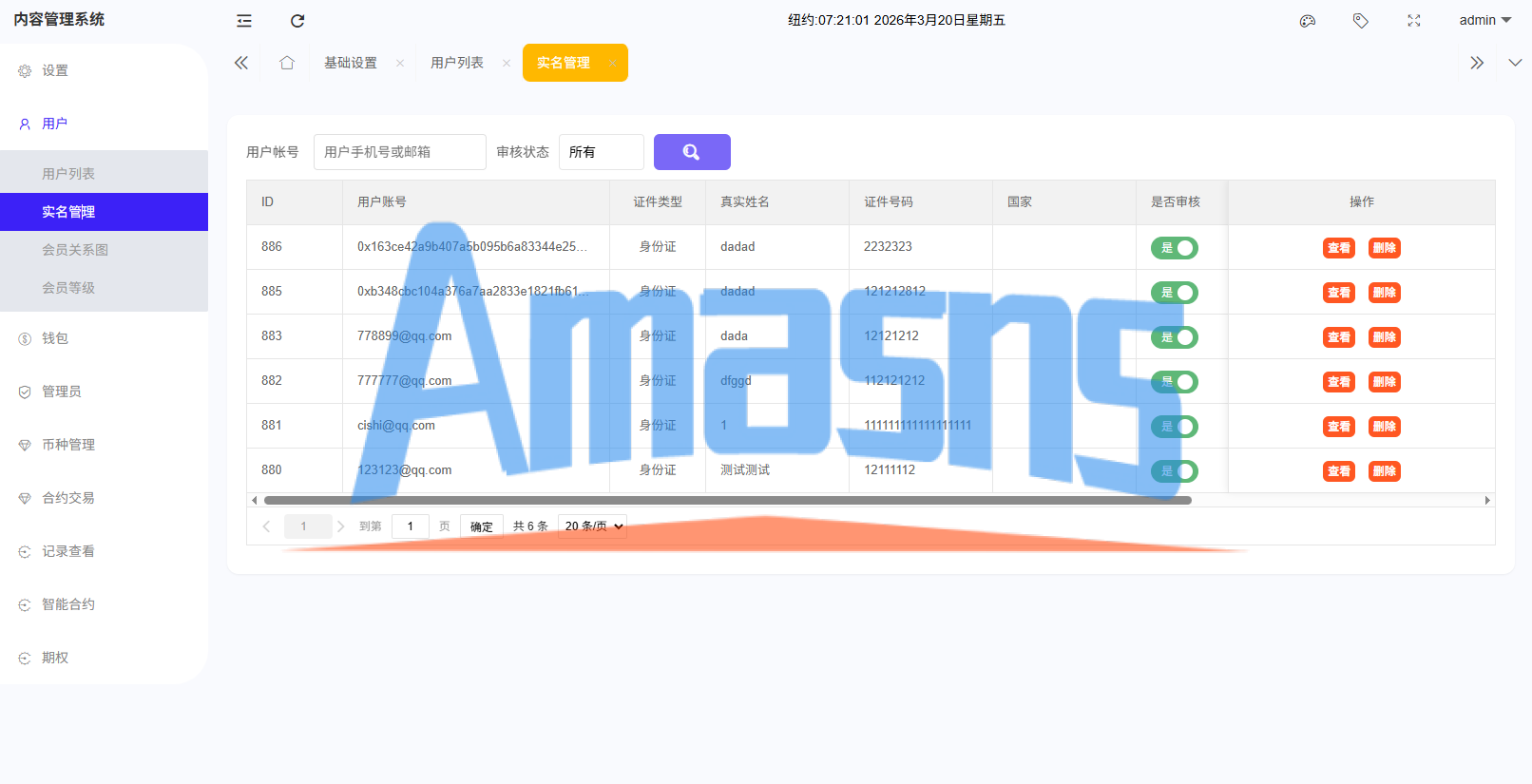Switch to the 基础设置 tab

351,63
